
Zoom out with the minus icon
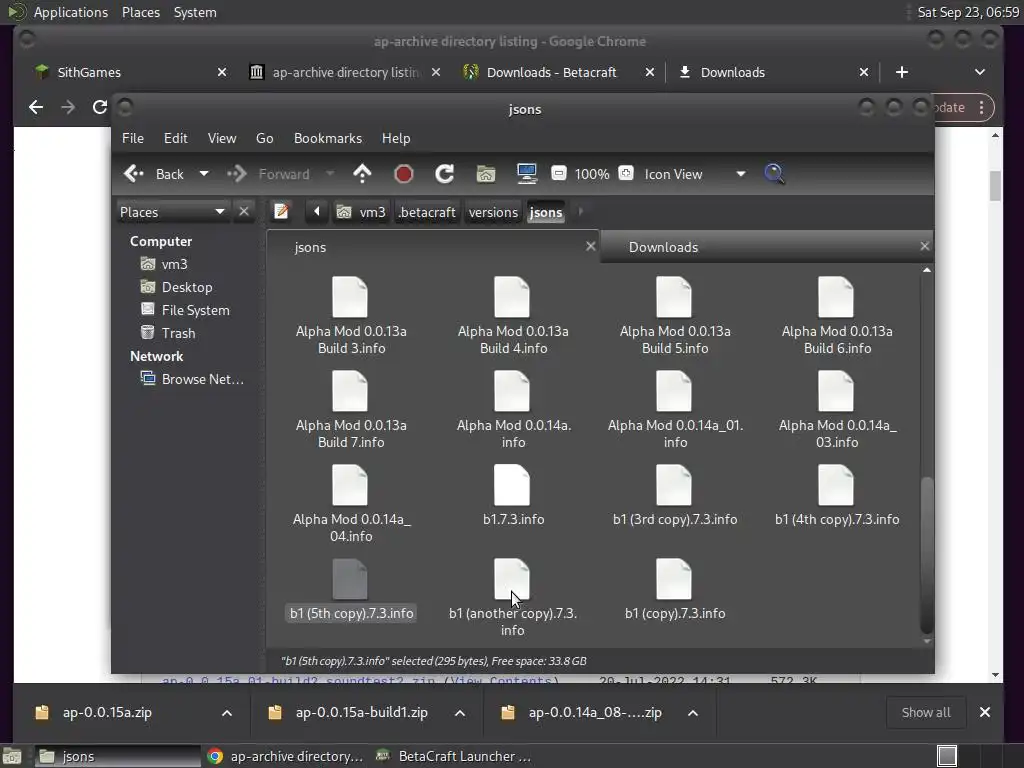(x=558, y=173)
